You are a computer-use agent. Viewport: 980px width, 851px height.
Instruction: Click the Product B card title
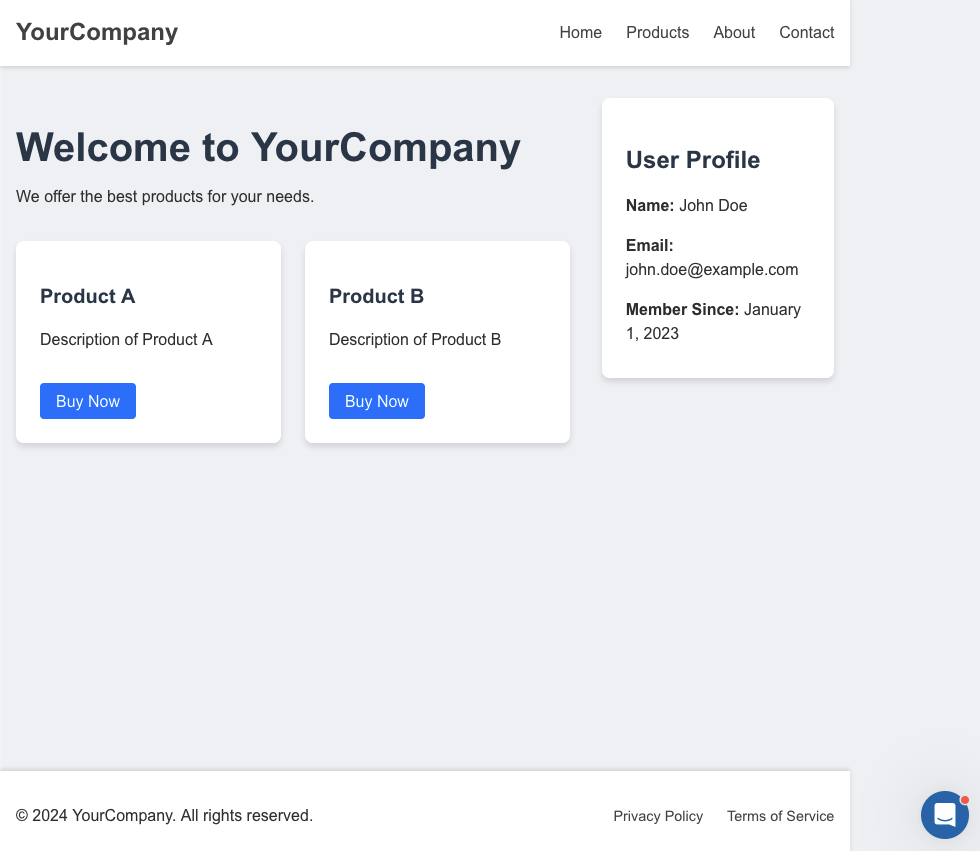376,296
